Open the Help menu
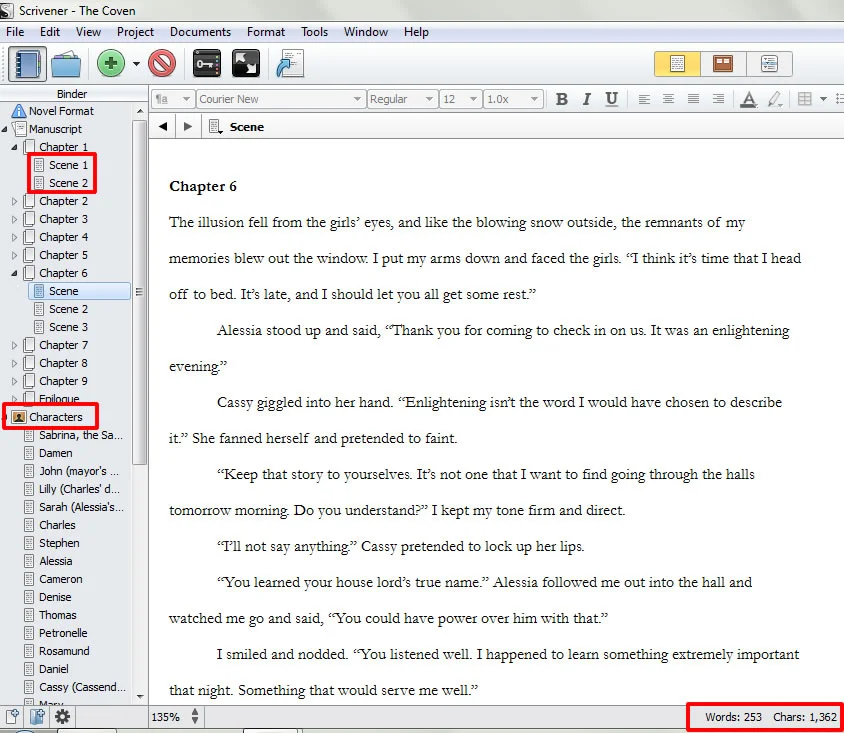 pos(416,32)
